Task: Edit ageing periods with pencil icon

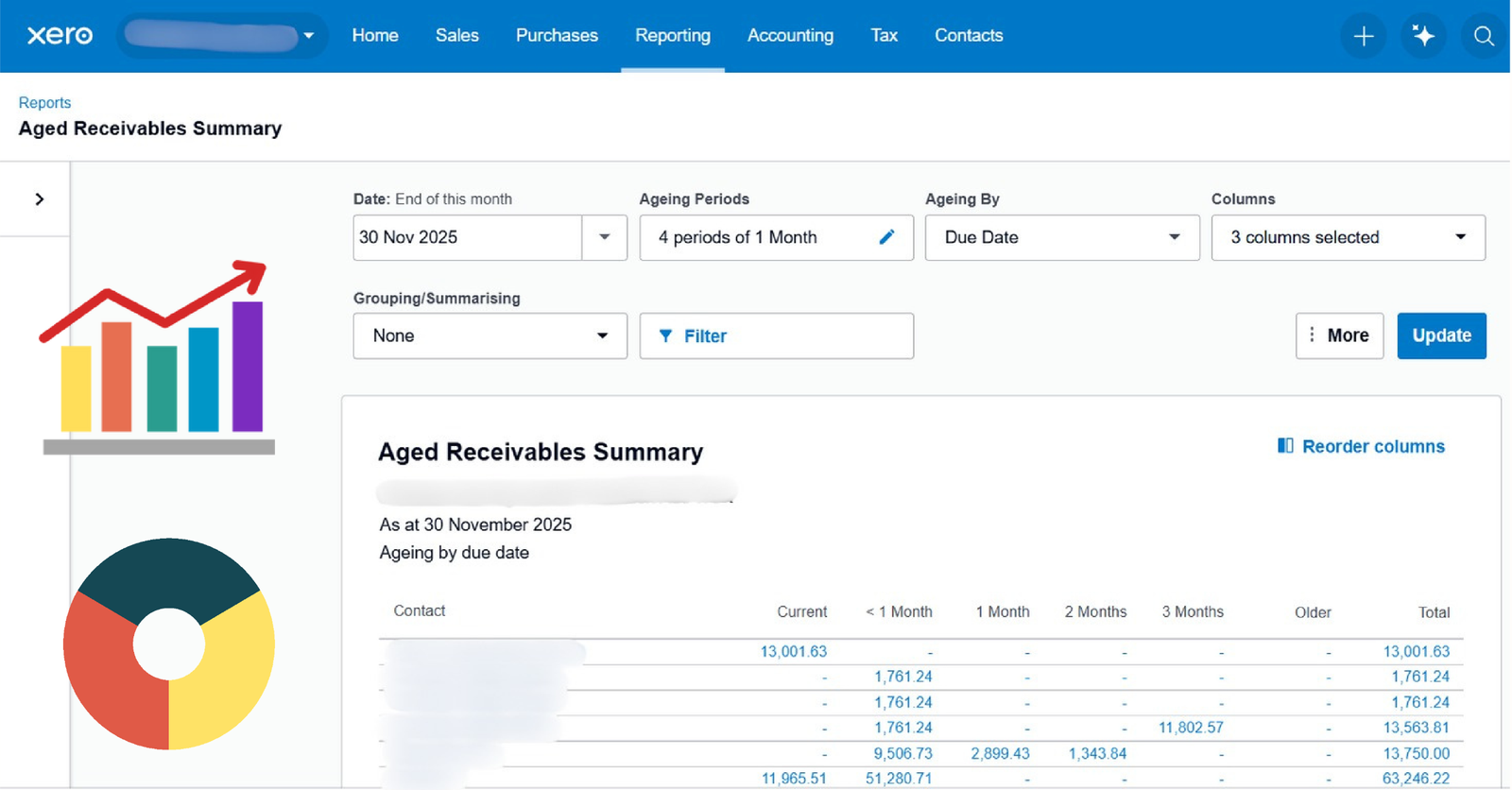Action: pyautogui.click(x=886, y=237)
